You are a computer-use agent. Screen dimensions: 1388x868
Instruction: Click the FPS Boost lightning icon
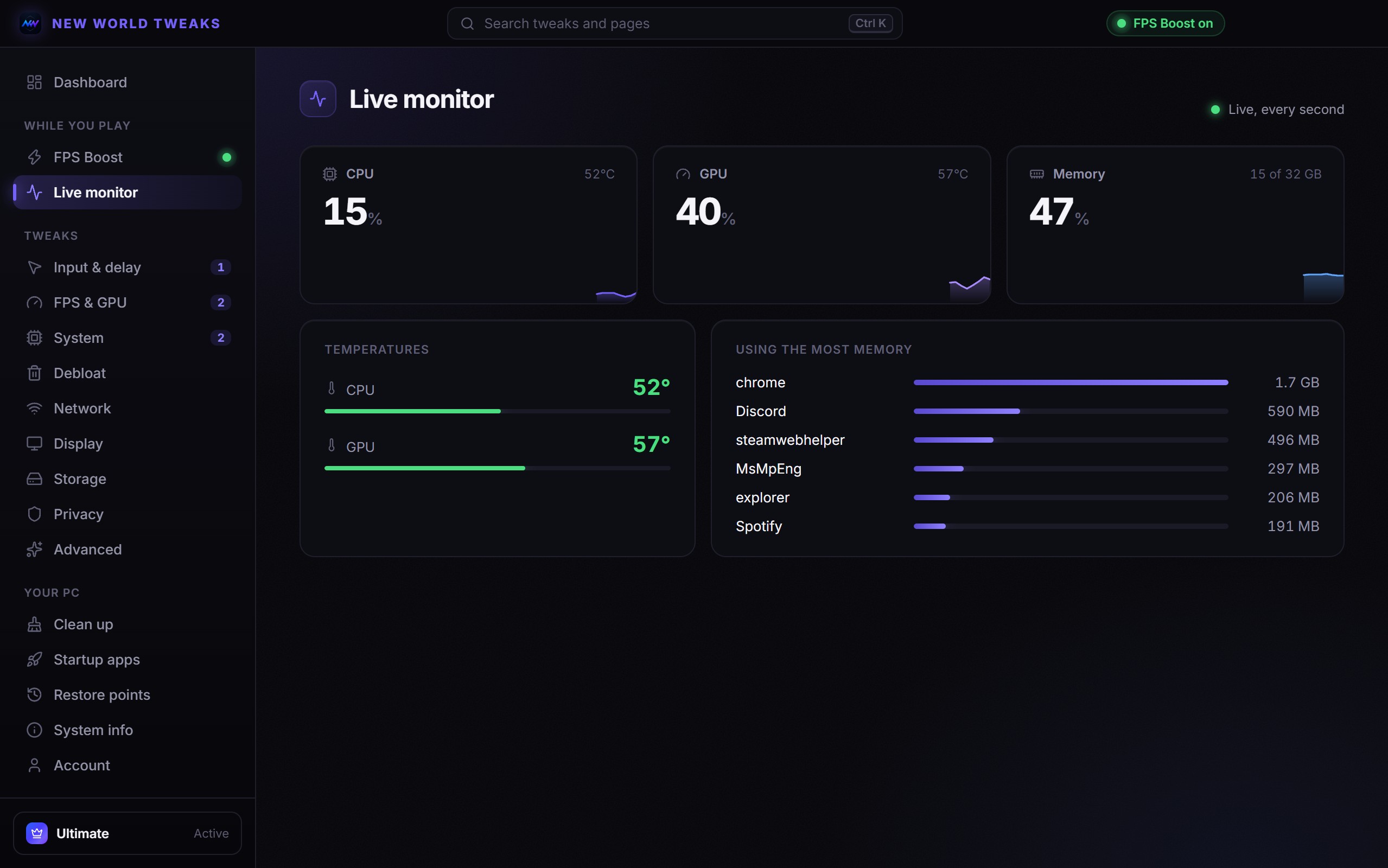(34, 157)
